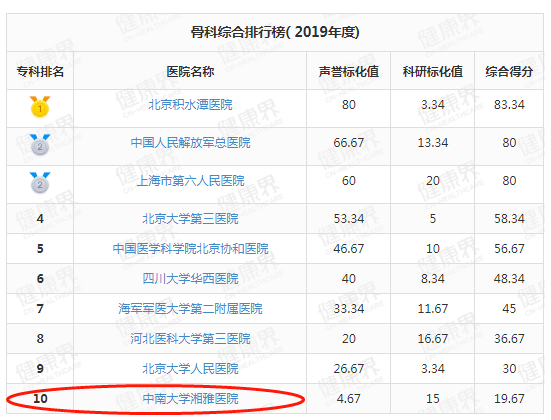
Task: Select the 科研标化值 value 11.67
Action: click(433, 309)
